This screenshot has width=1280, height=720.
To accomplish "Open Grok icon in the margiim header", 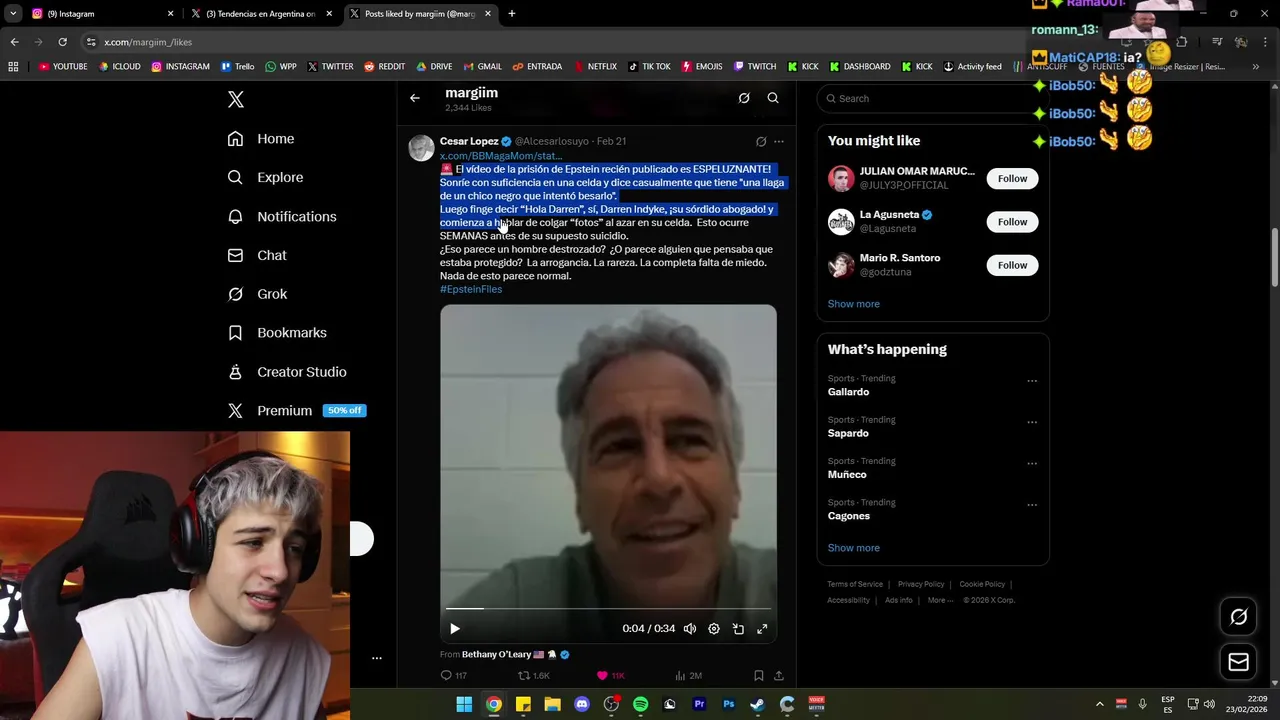I will click(x=744, y=98).
